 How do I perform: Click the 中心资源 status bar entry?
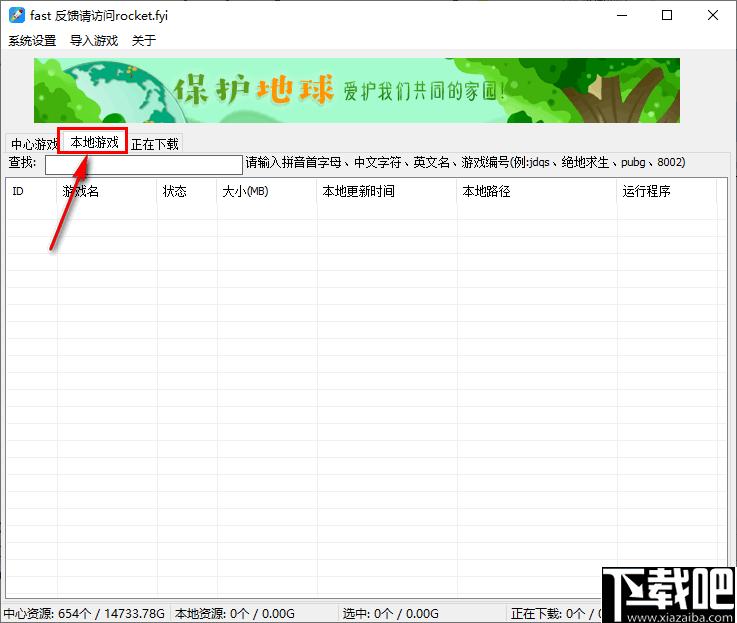point(84,614)
